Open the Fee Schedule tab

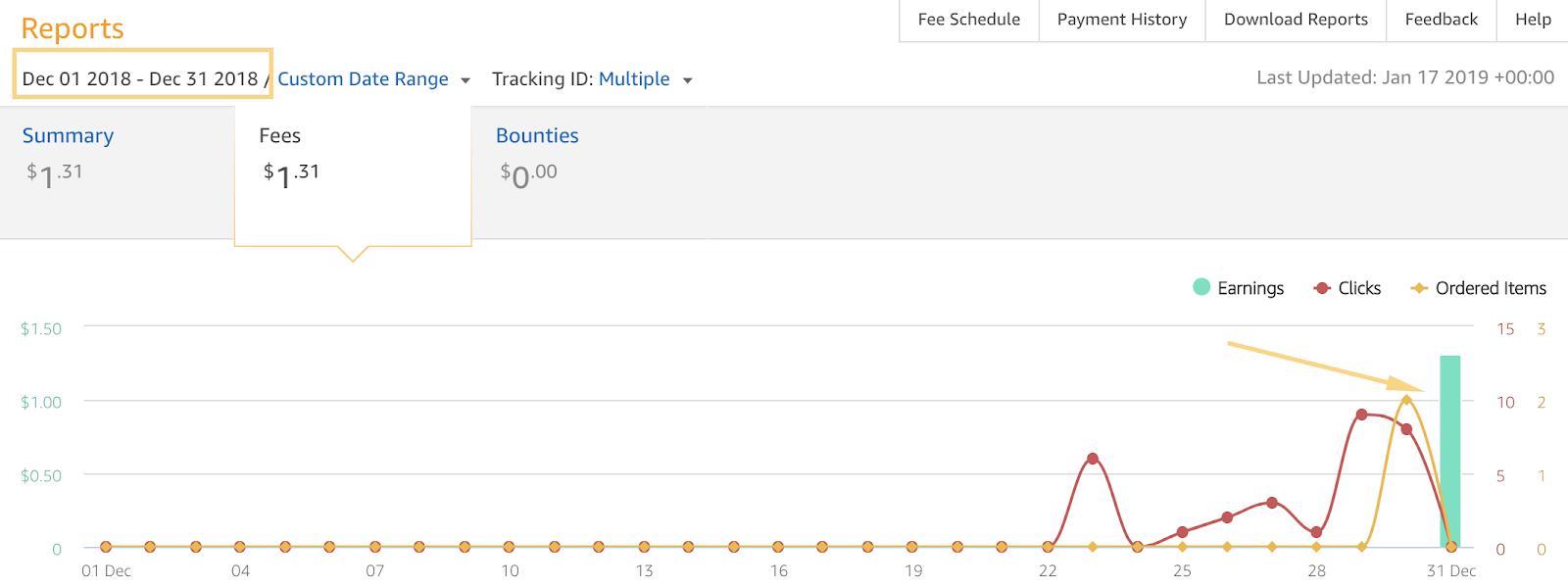tap(969, 20)
